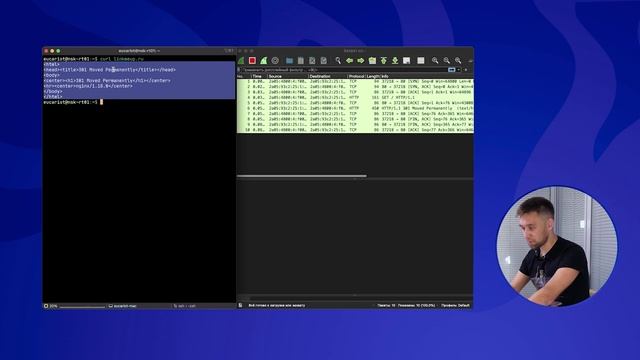The image size is (640, 360).
Task: Click the packet list horizontal scrollbar
Action: pos(302,176)
